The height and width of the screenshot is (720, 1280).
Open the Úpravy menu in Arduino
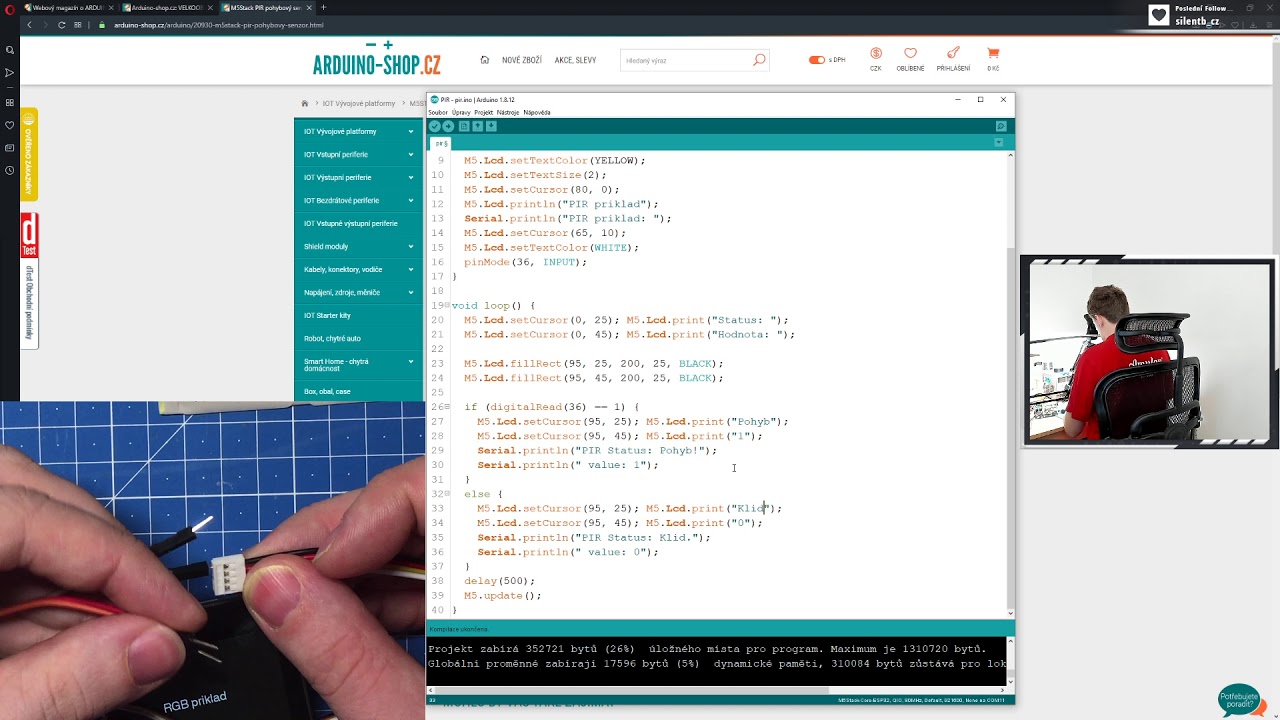461,112
